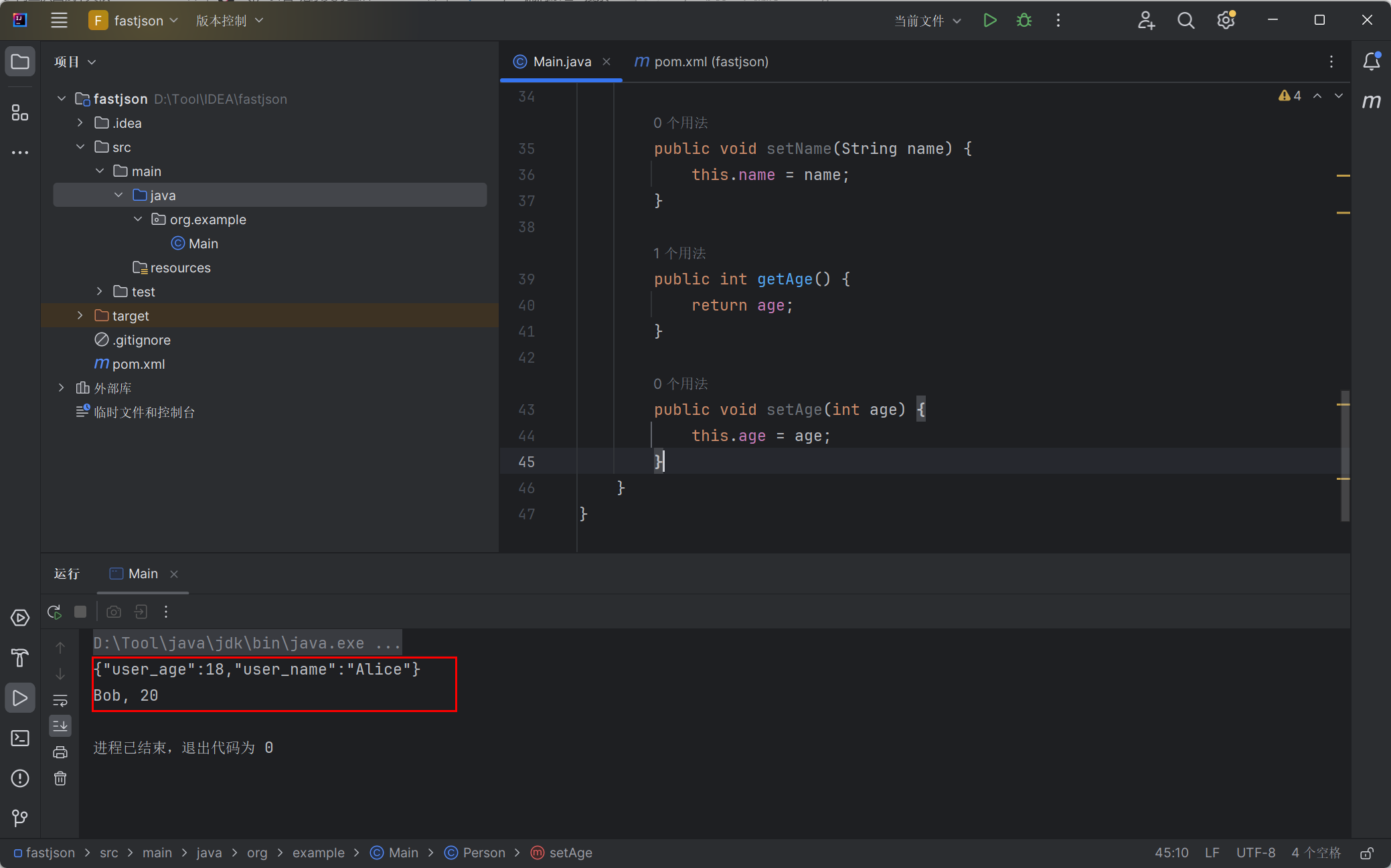The width and height of the screenshot is (1391, 868).
Task: Click the Clear console output button
Action: tap(62, 779)
